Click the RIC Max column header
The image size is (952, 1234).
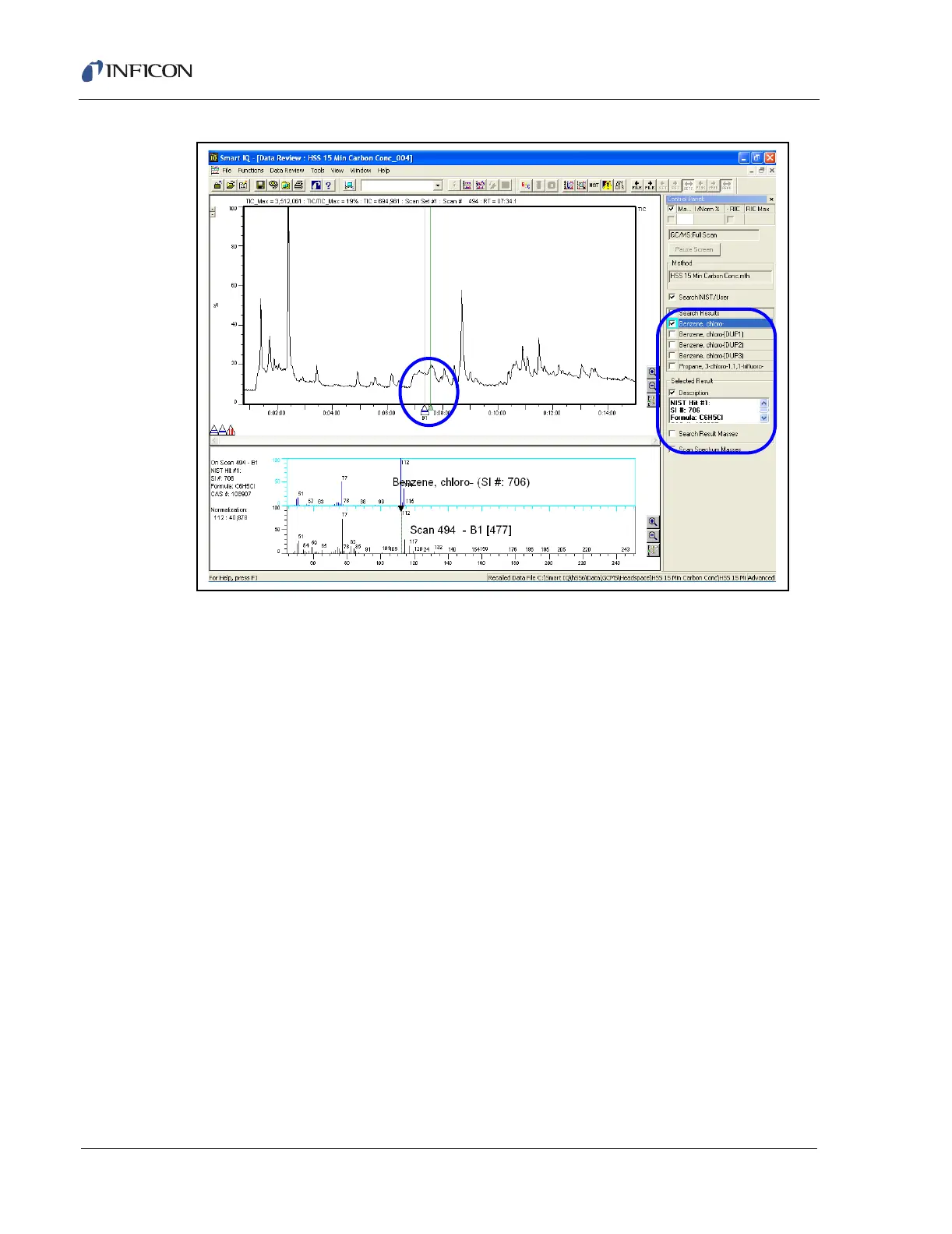pos(758,209)
